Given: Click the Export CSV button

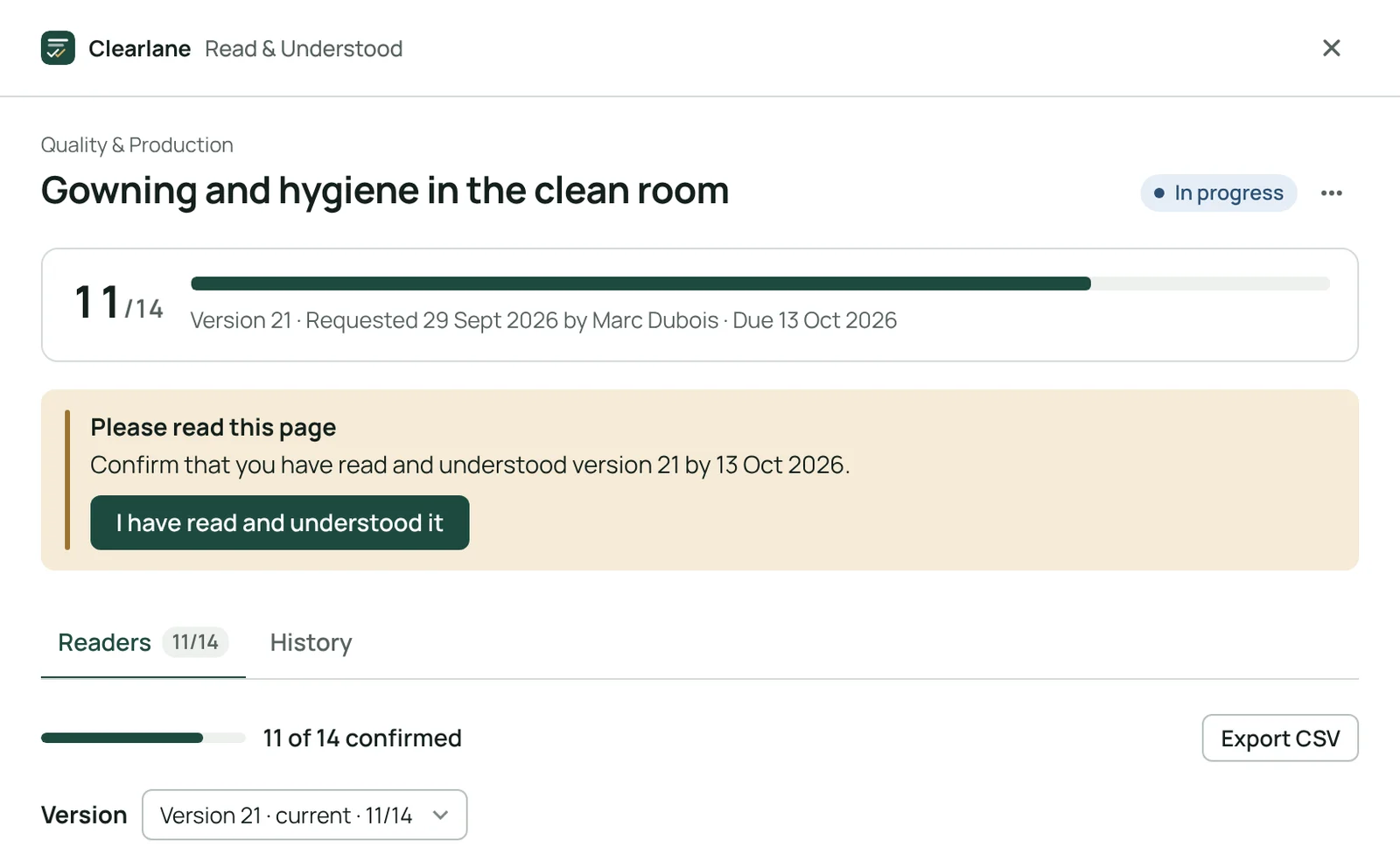Looking at the screenshot, I should coord(1279,738).
